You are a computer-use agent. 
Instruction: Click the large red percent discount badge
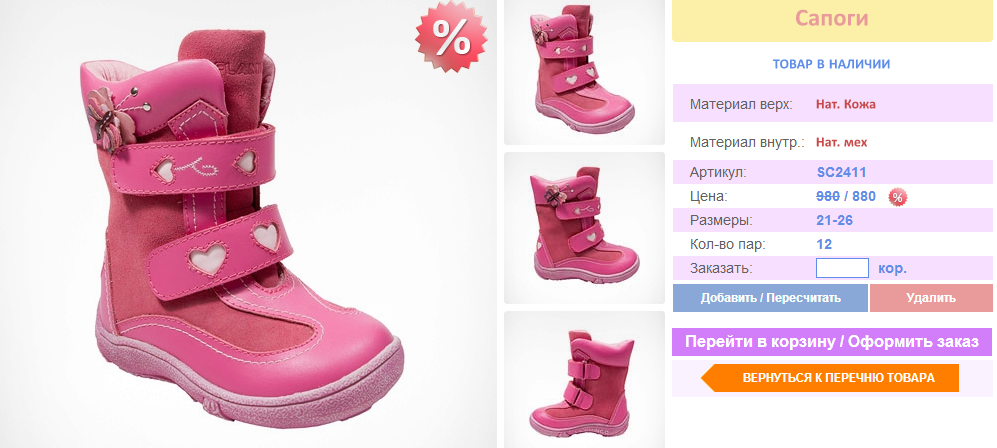[x=451, y=37]
